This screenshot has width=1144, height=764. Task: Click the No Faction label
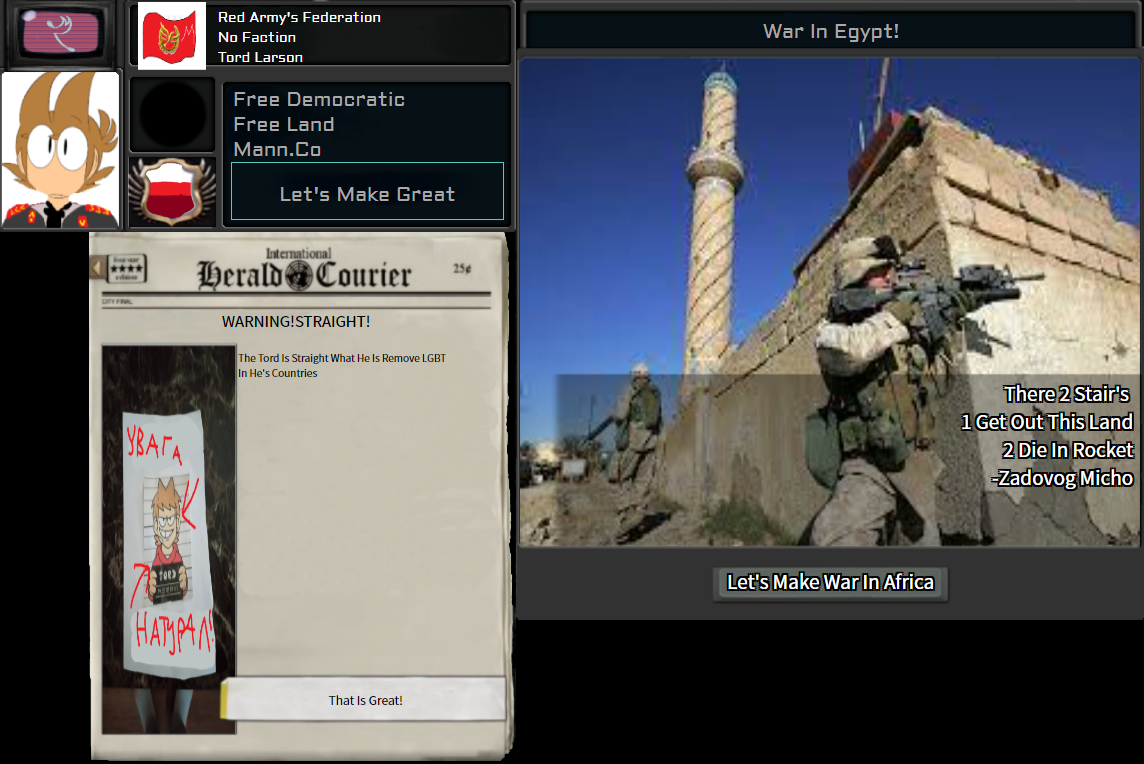257,37
